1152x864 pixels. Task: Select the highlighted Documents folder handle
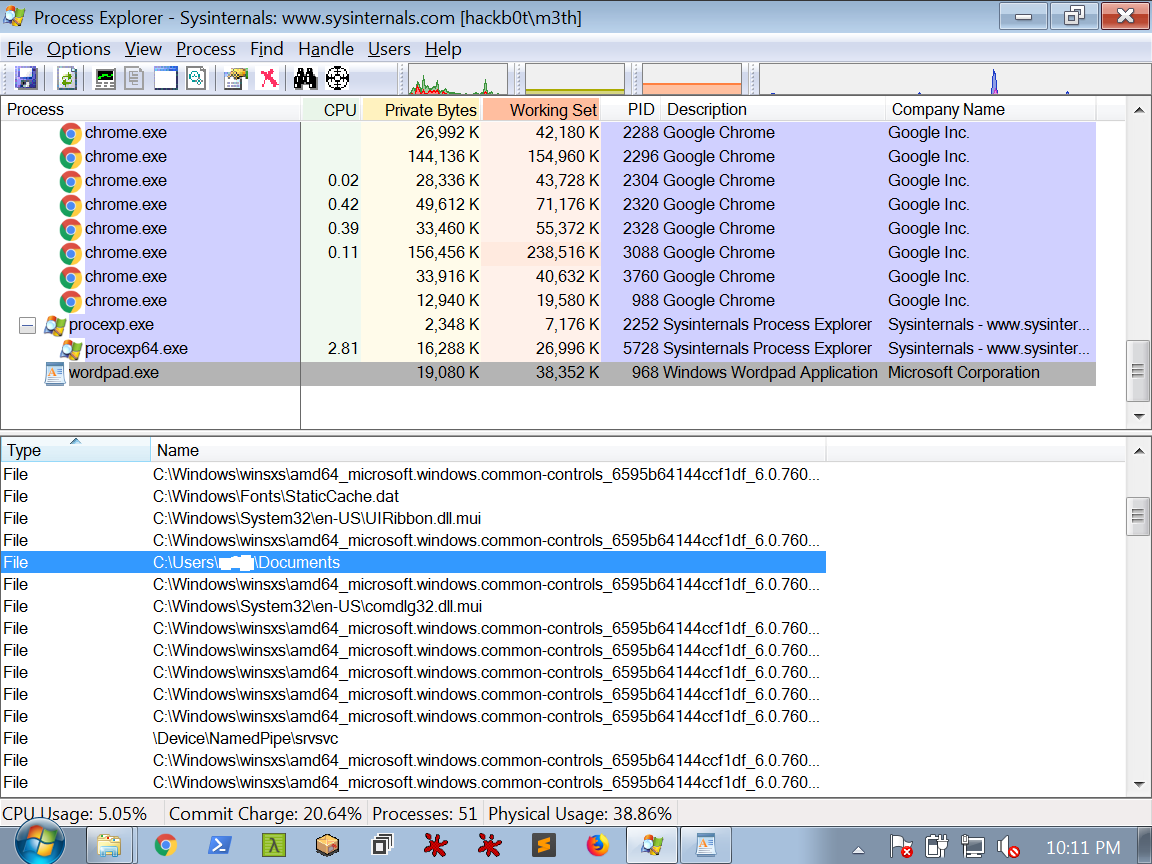[414, 563]
